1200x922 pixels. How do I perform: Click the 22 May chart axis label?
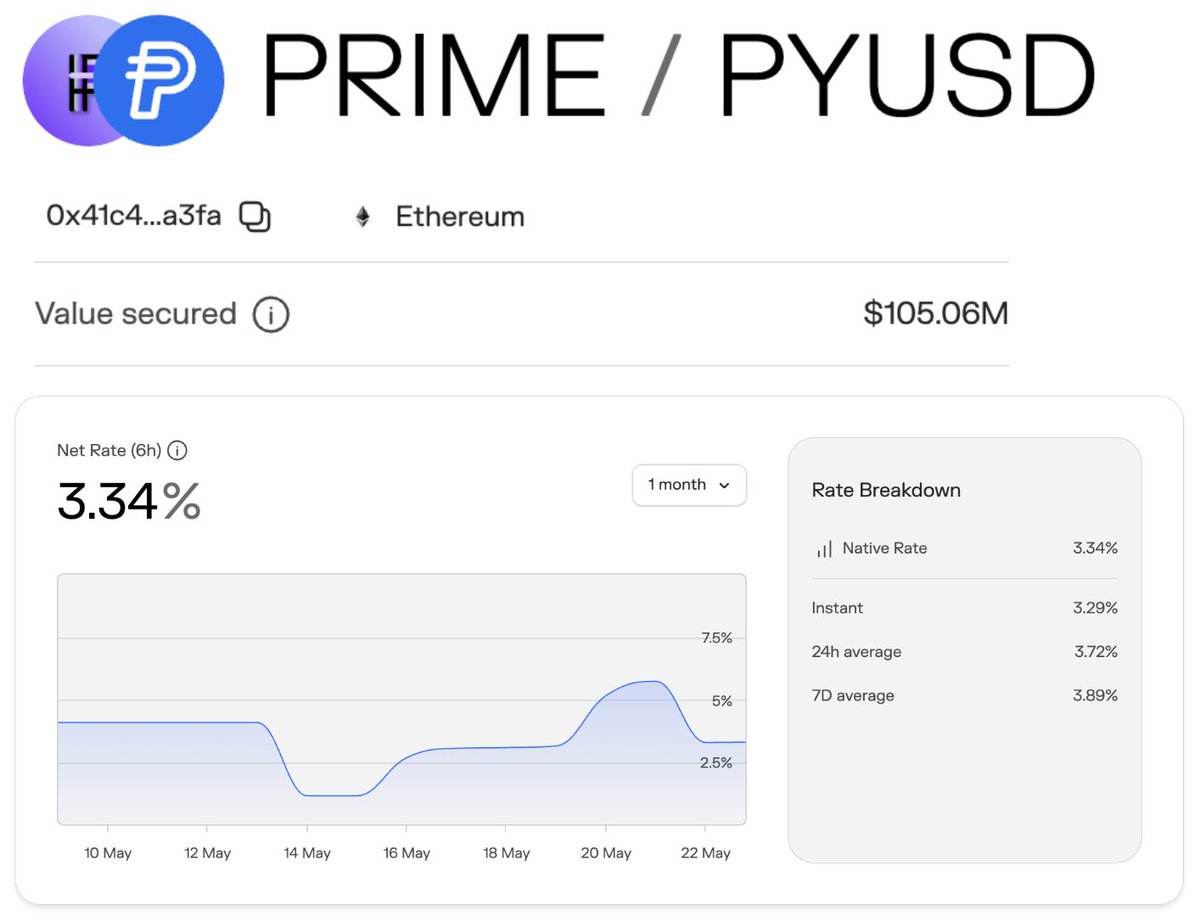pos(706,853)
